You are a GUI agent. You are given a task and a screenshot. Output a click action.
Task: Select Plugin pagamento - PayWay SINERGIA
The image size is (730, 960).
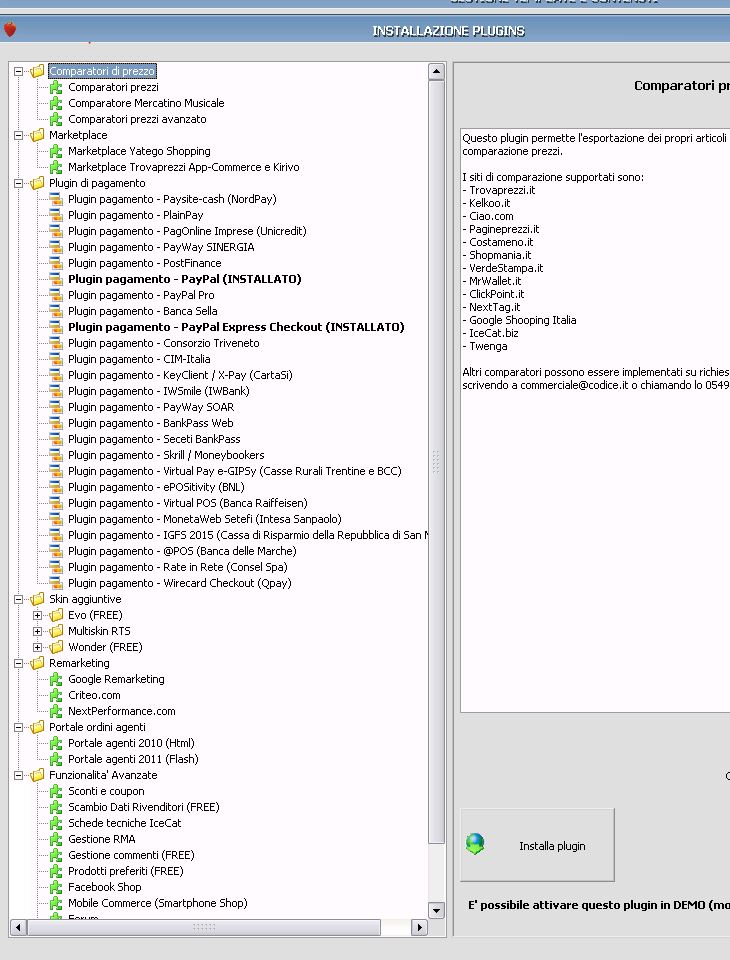(161, 247)
